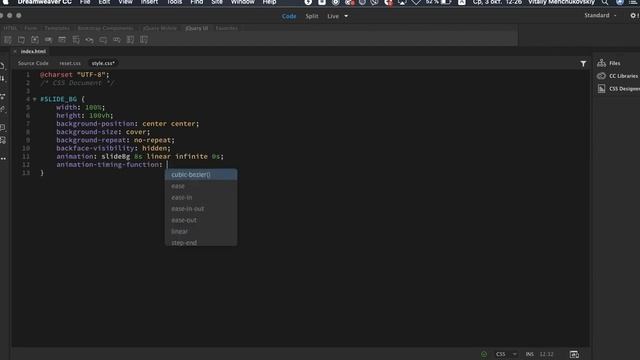The image size is (640, 360).
Task: Open the sync settings gear icon
Action: coord(633,16)
